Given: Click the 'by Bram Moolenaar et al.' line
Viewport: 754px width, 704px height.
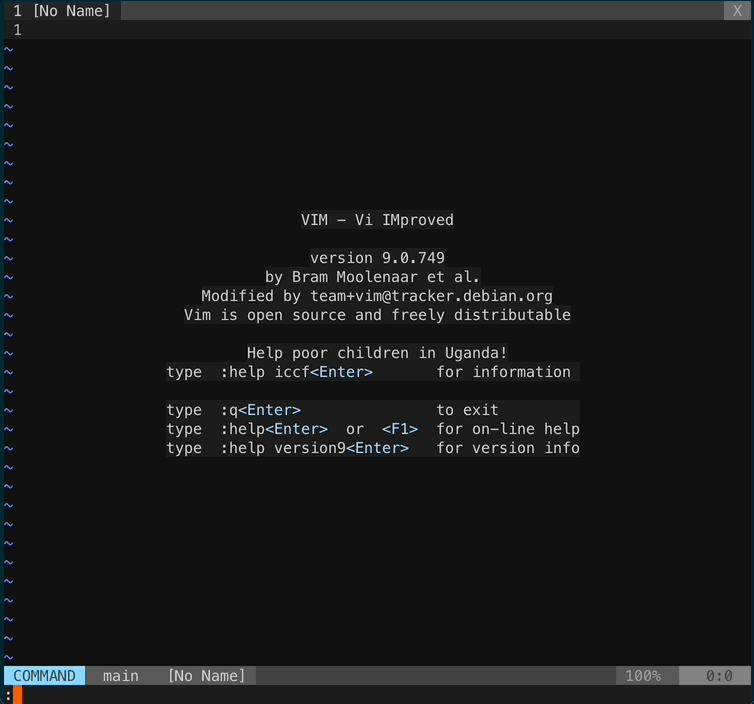Looking at the screenshot, I should [372, 277].
